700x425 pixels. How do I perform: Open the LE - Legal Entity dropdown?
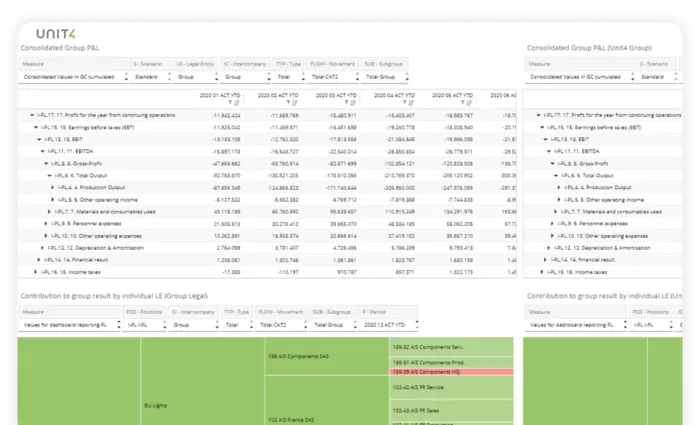click(x=196, y=77)
